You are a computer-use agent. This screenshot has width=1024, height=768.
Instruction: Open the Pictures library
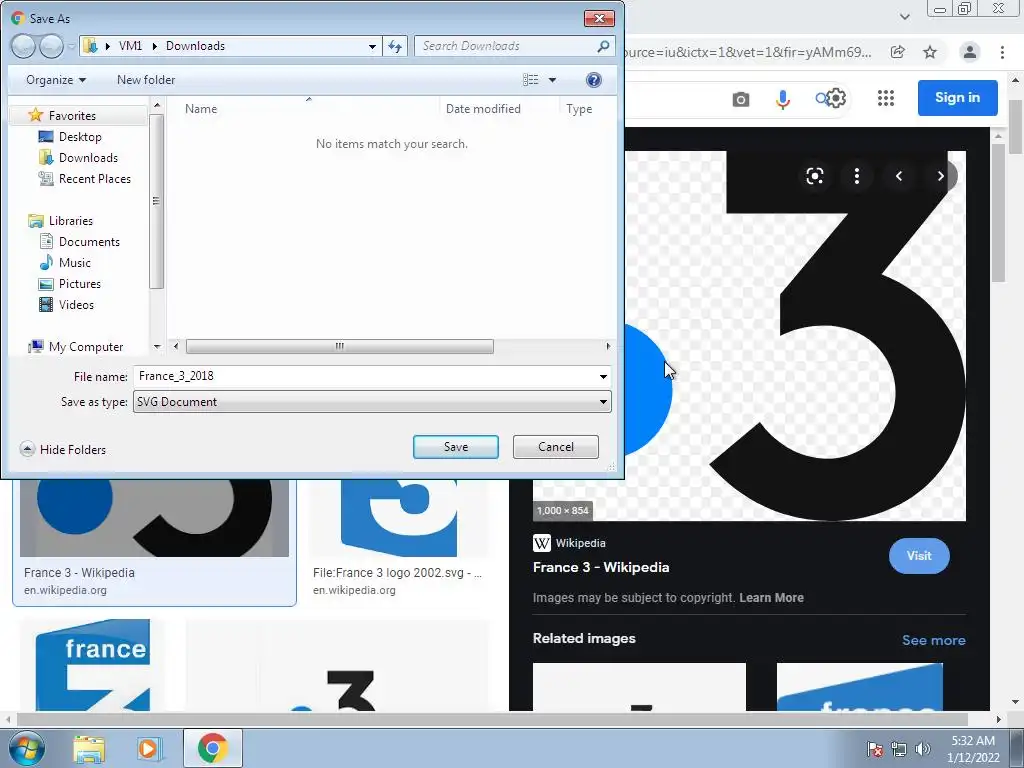coord(80,283)
